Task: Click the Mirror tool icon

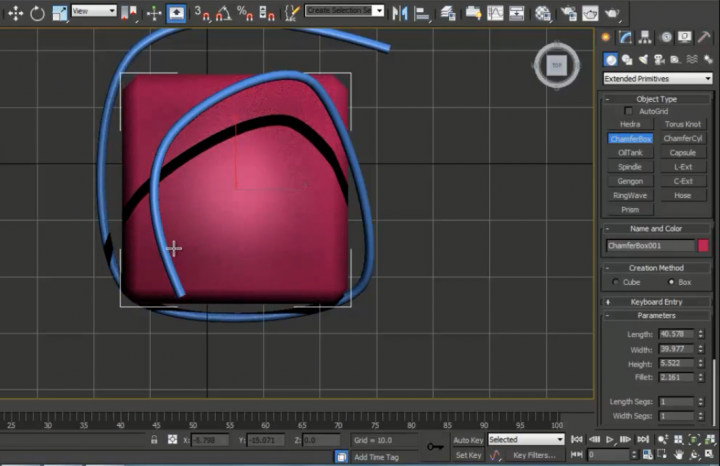Action: (400, 13)
